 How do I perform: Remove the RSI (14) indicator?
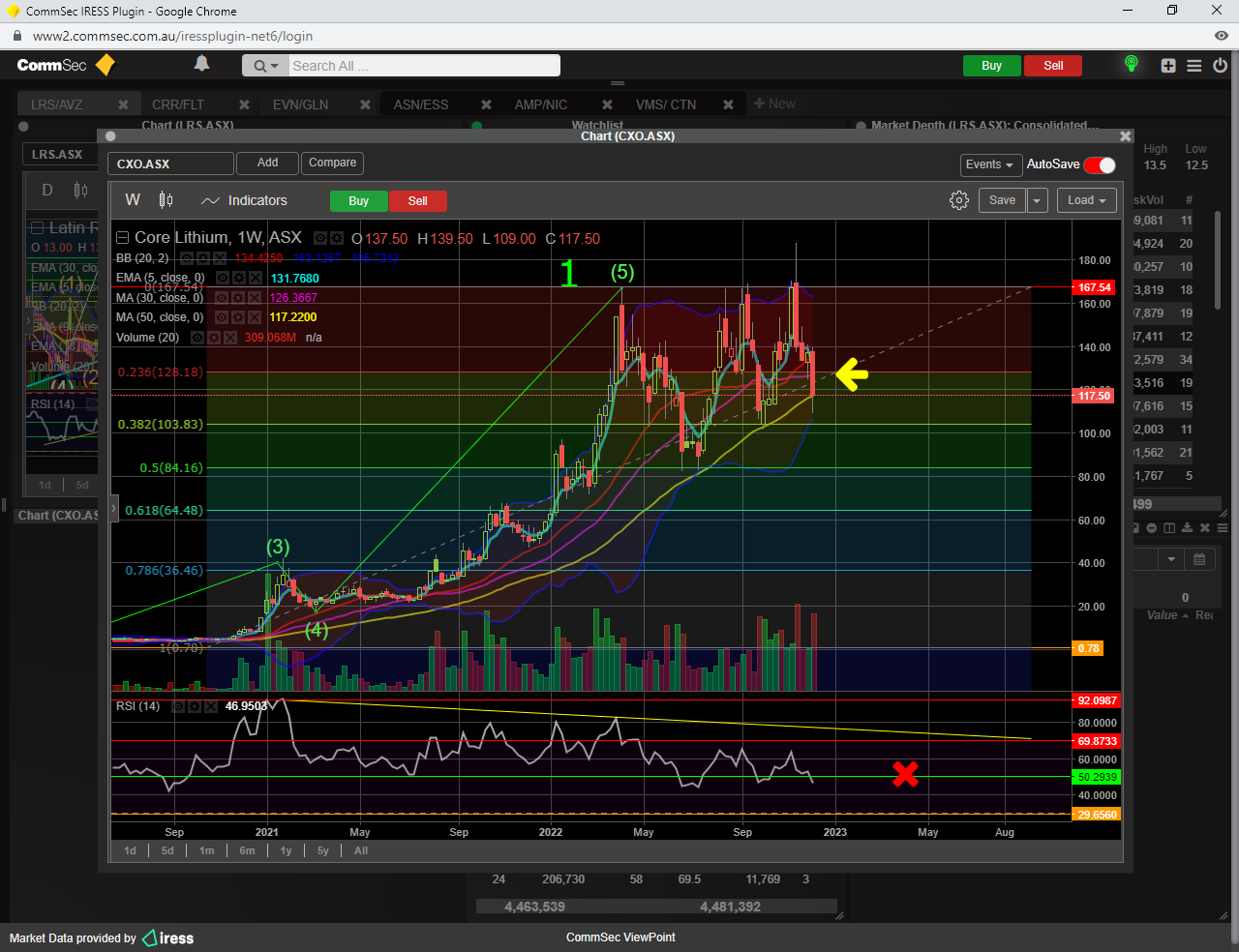coord(211,706)
